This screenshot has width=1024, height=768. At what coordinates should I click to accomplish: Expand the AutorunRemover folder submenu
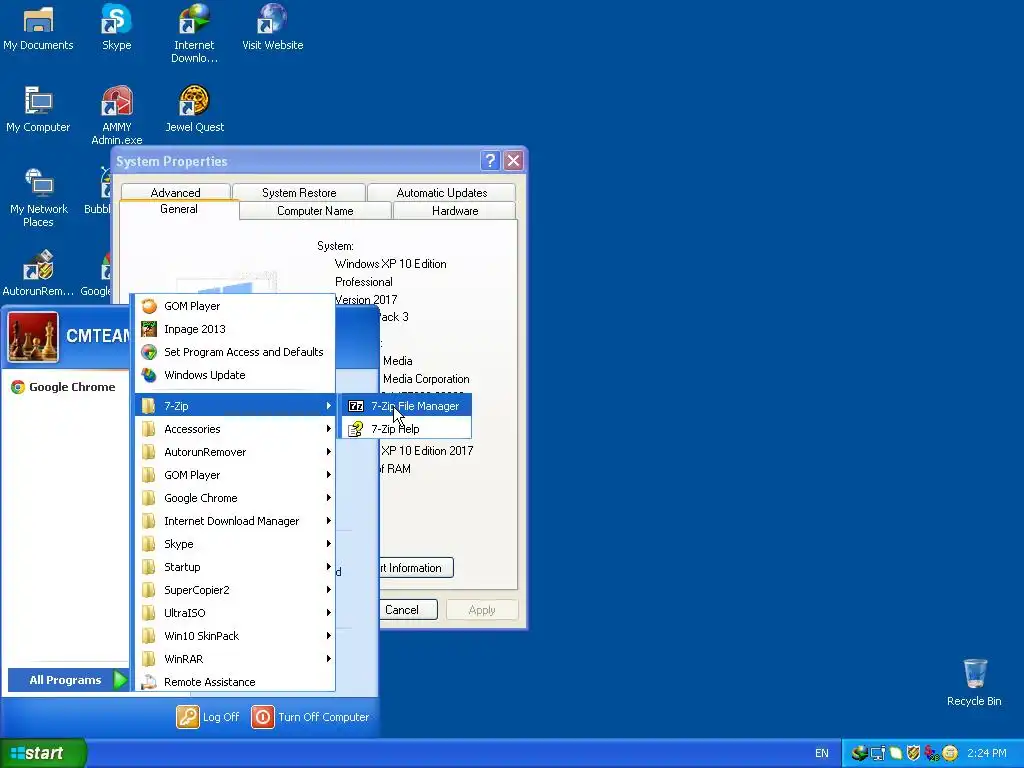click(235, 452)
